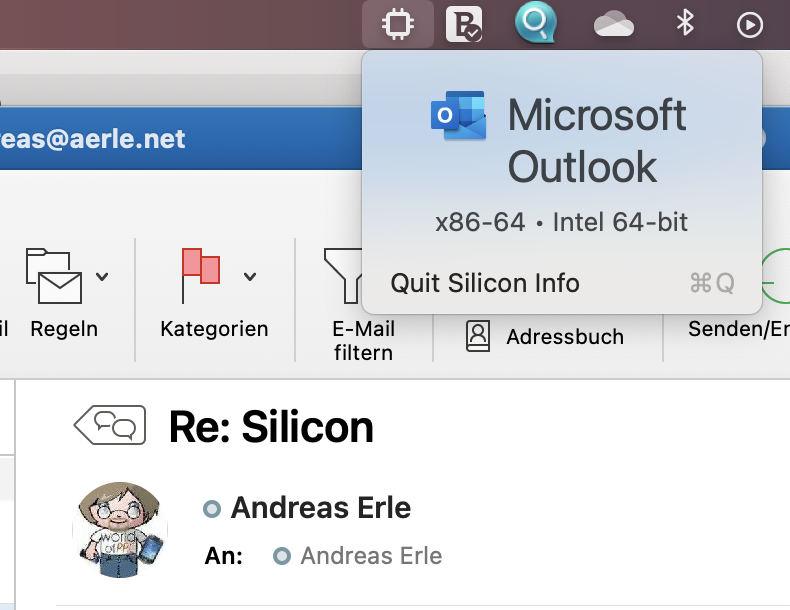The height and width of the screenshot is (610, 790).
Task: Open the B checkmark menu bar app
Action: pos(463,24)
